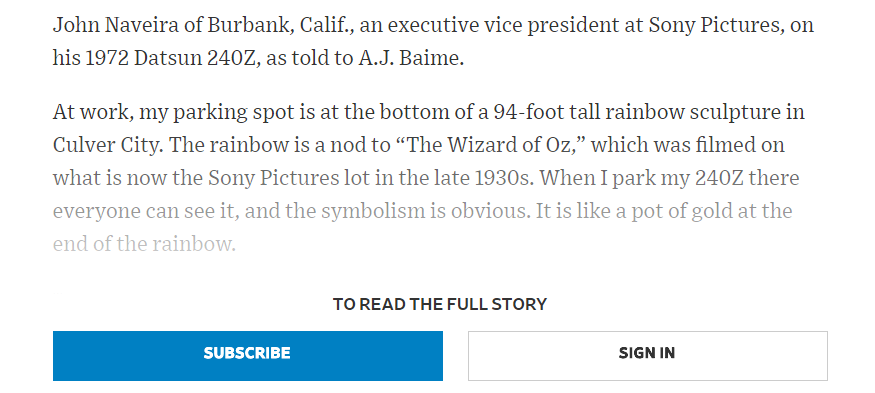Screen dimensions: 875x393
Task: Click the blue Subscribe button
Action: point(248,356)
